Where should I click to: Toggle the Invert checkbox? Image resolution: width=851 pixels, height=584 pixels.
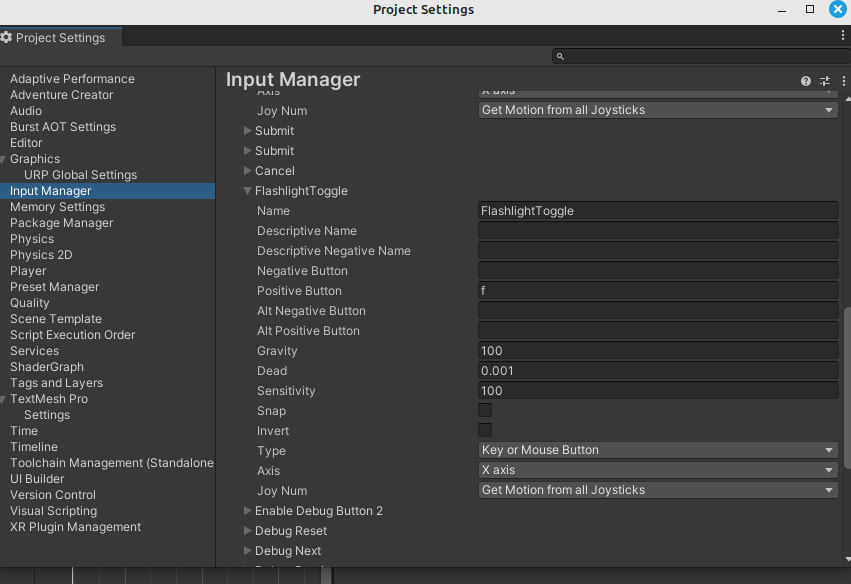(485, 430)
